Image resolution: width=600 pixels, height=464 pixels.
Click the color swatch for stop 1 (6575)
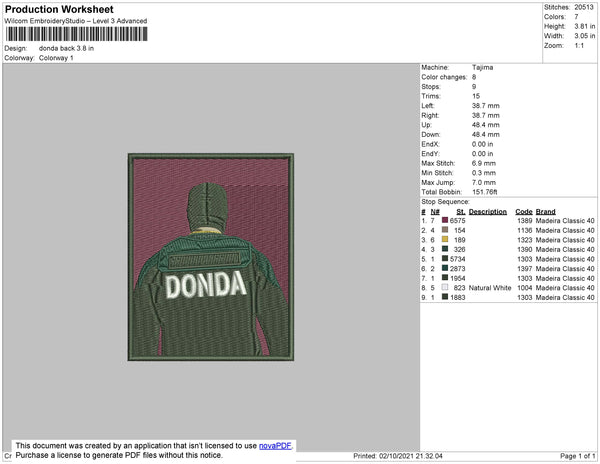tap(445, 220)
